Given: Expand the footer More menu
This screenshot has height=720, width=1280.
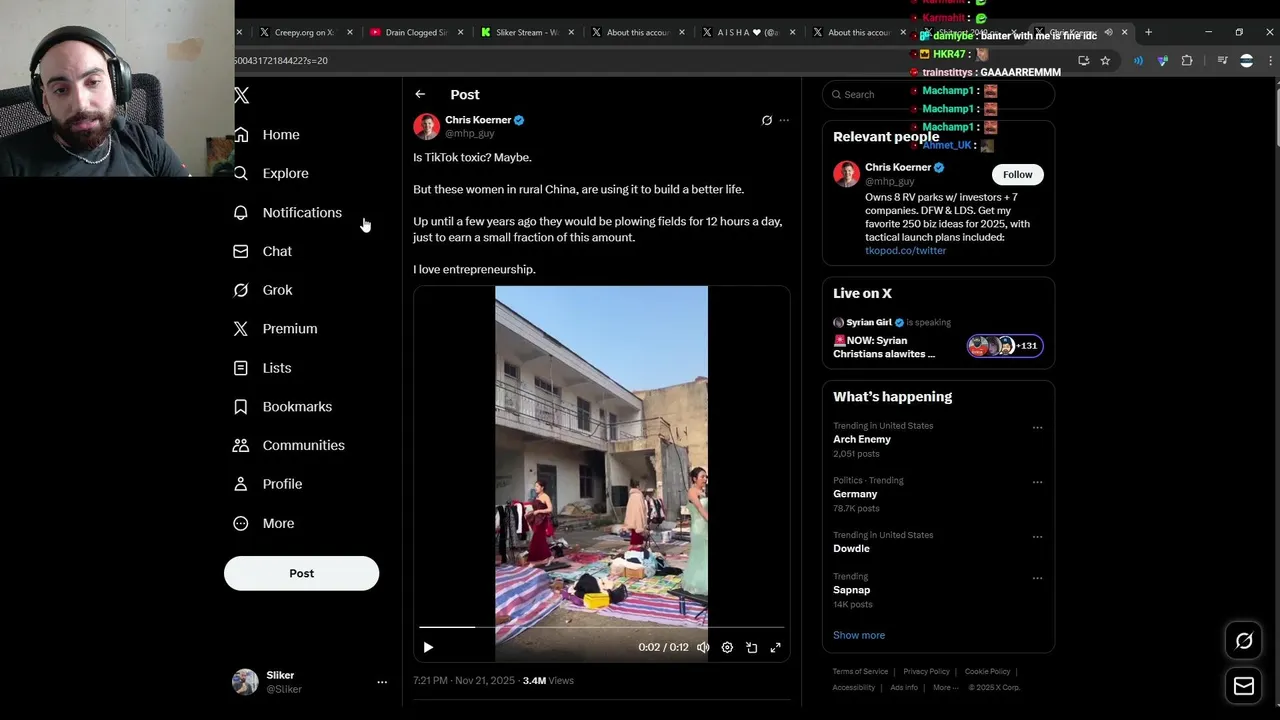Looking at the screenshot, I should point(944,688).
